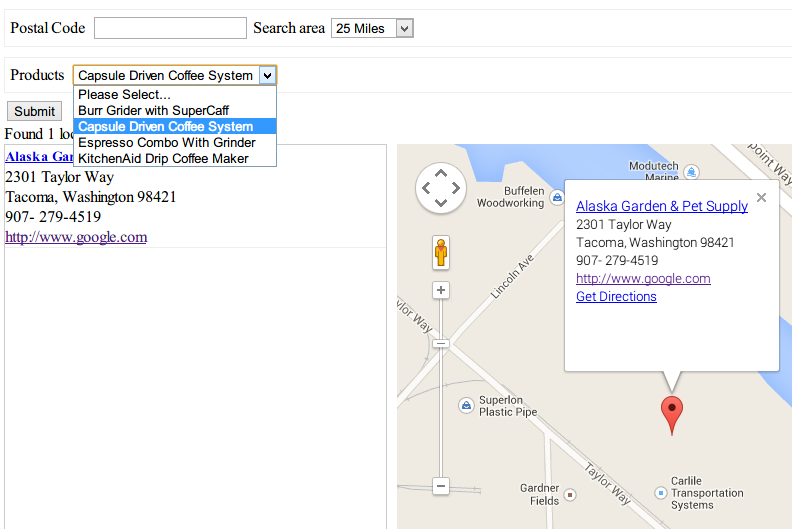This screenshot has height=529, width=792.
Task: Click "Tacoma, Washington 98421" in map popup
Action: [655, 243]
